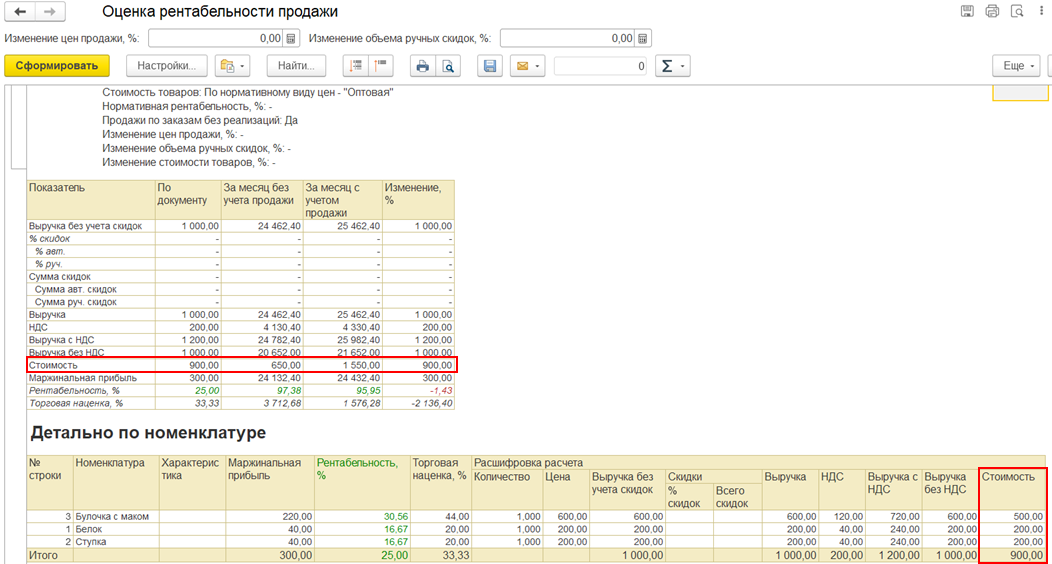1052x564 pixels.
Task: Open the Настройки... dialog
Action: [x=167, y=66]
